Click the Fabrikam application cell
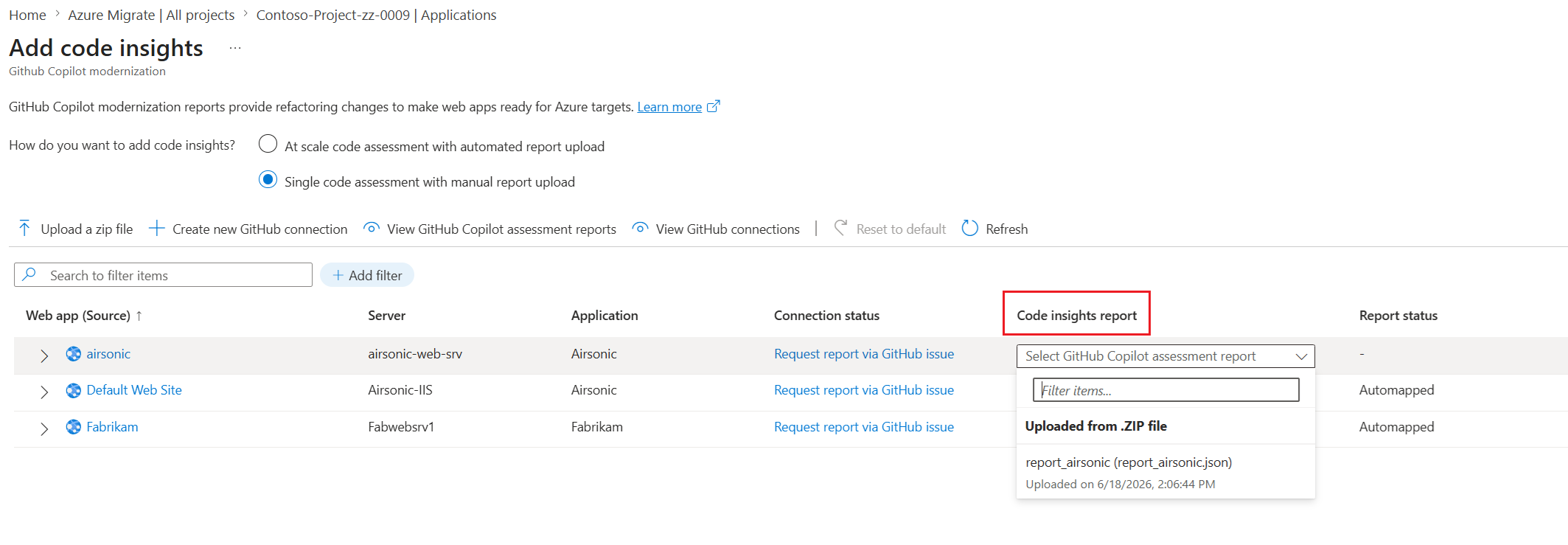The height and width of the screenshot is (545, 1568). (x=597, y=427)
